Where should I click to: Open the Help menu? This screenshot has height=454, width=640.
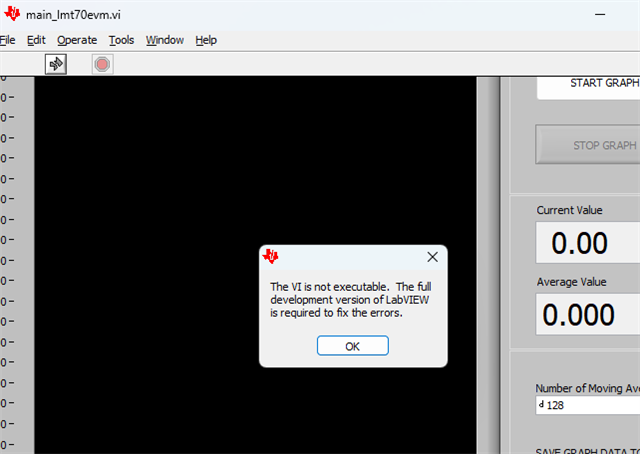(206, 40)
